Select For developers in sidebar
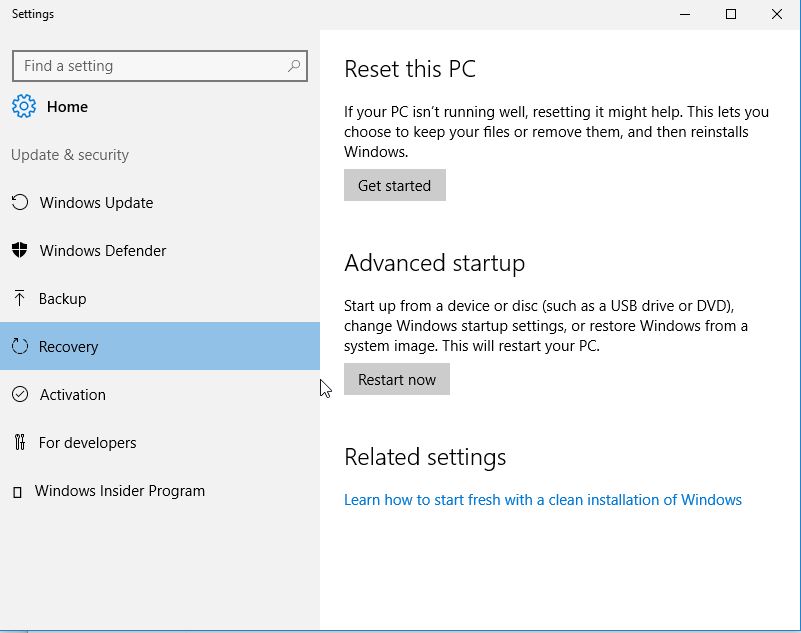The width and height of the screenshot is (801, 633). [x=160, y=442]
